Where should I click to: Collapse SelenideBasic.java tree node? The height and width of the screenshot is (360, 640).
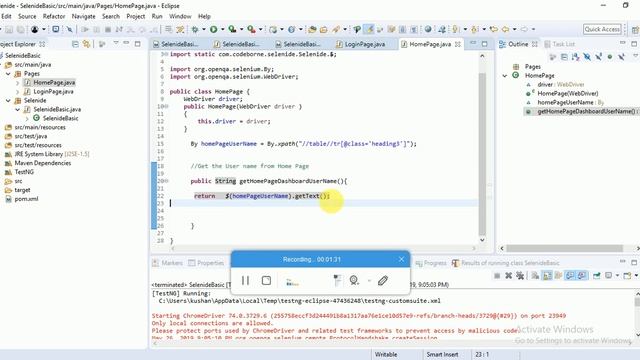tap(17, 109)
